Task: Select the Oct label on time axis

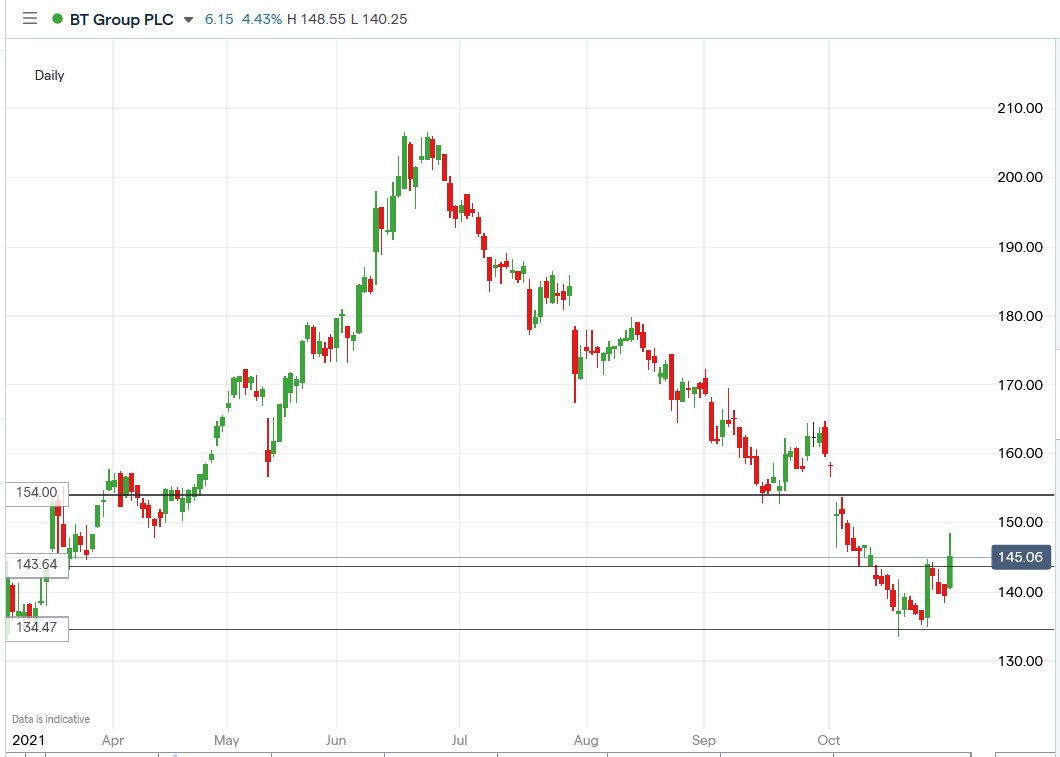Action: (828, 740)
